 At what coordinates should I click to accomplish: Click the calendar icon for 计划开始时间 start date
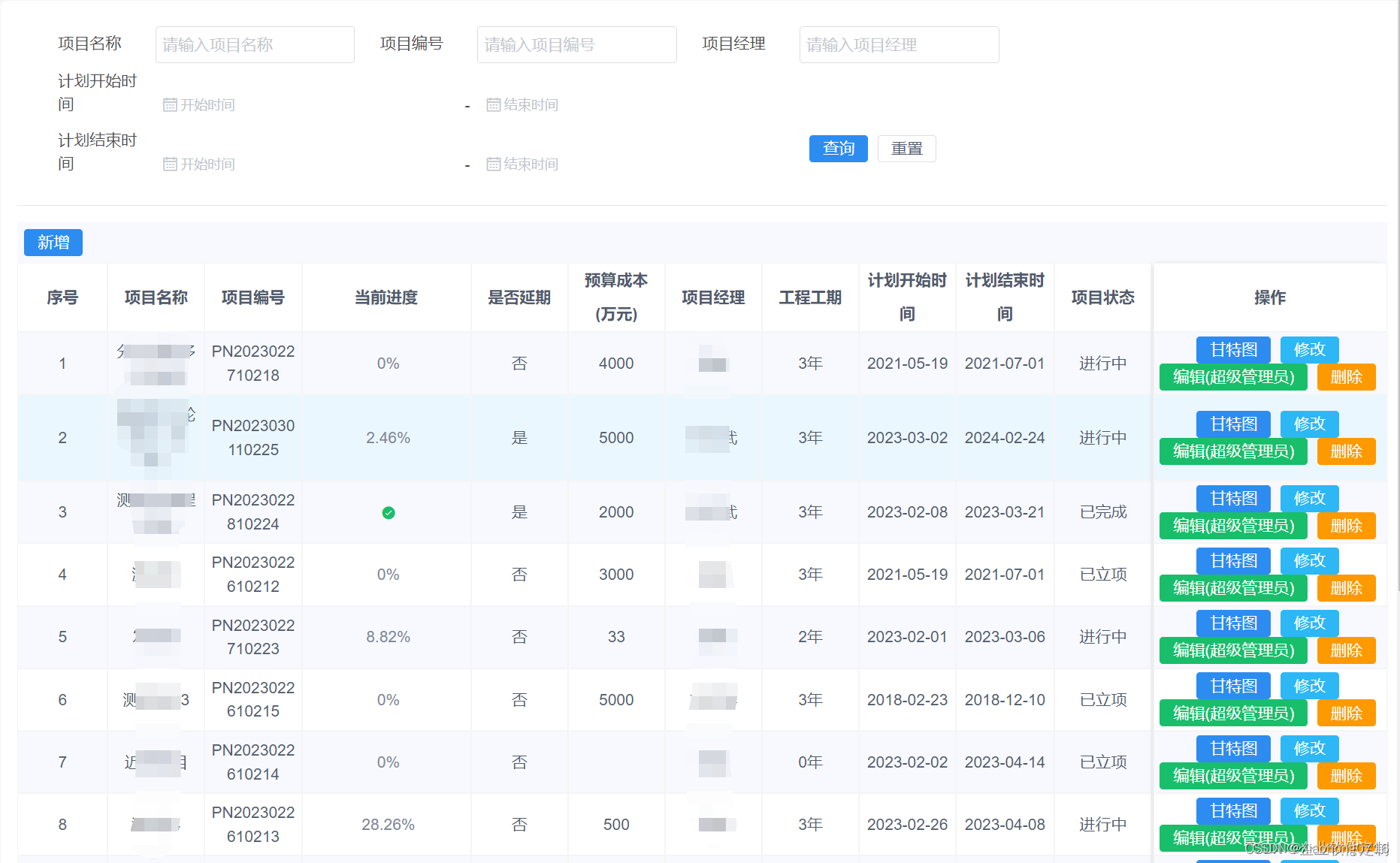(171, 105)
